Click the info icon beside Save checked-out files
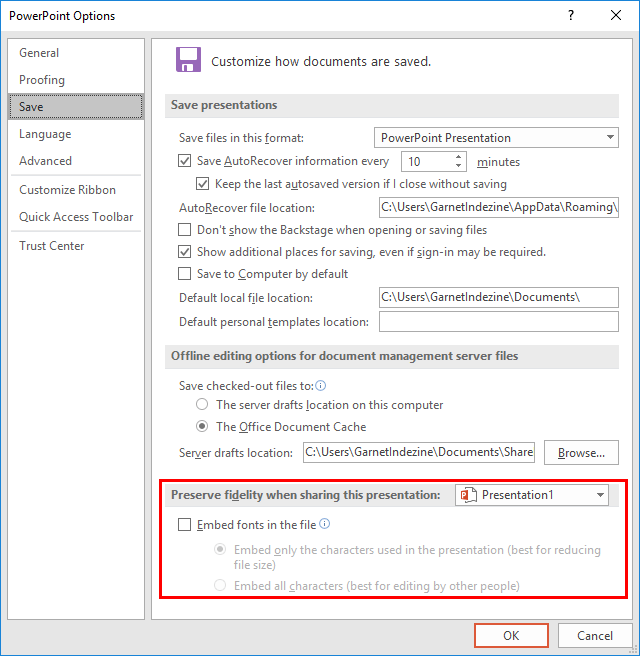 [320, 385]
